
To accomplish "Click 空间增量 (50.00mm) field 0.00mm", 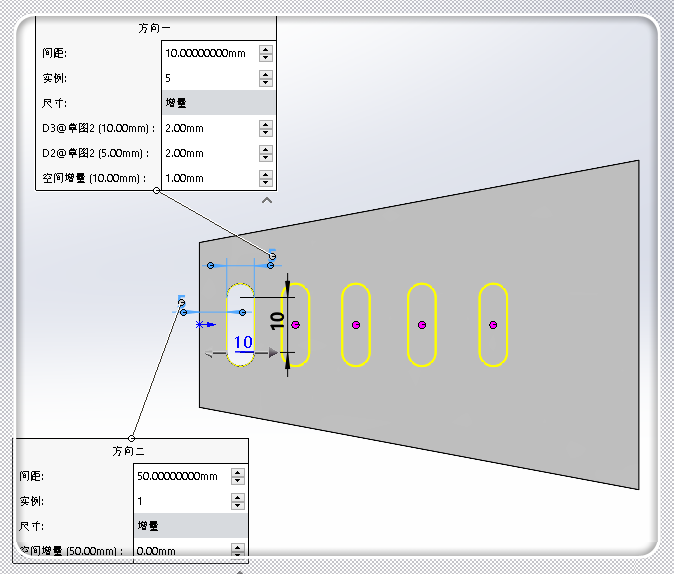I will [182, 551].
